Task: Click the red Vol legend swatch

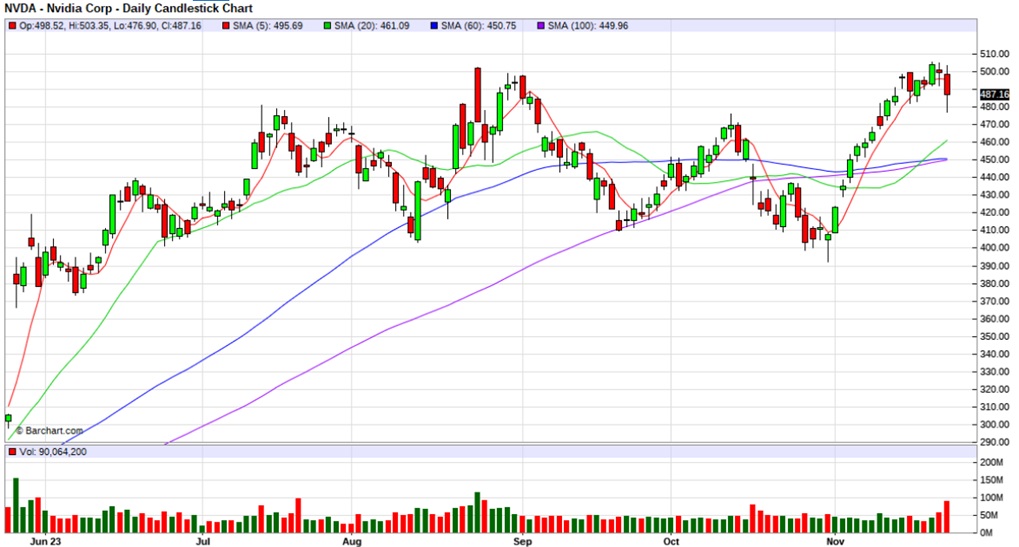Action: coord(12,452)
